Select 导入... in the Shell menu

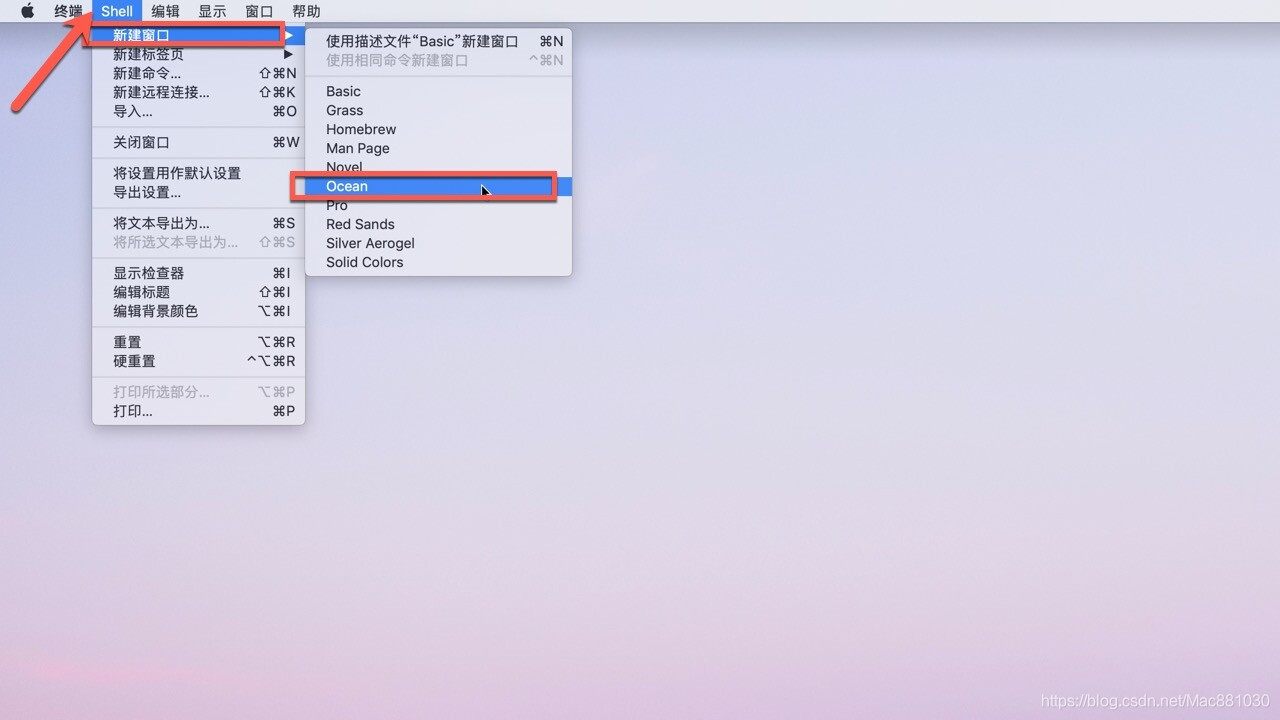198,111
